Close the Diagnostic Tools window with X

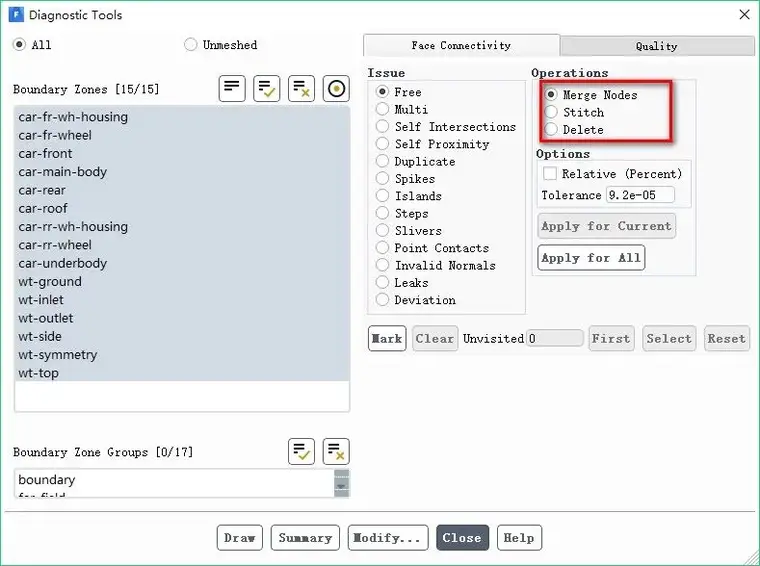[x=744, y=15]
